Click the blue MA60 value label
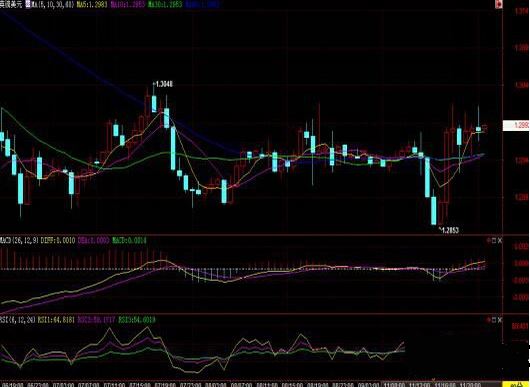The height and width of the screenshot is (387, 530). 202,4
